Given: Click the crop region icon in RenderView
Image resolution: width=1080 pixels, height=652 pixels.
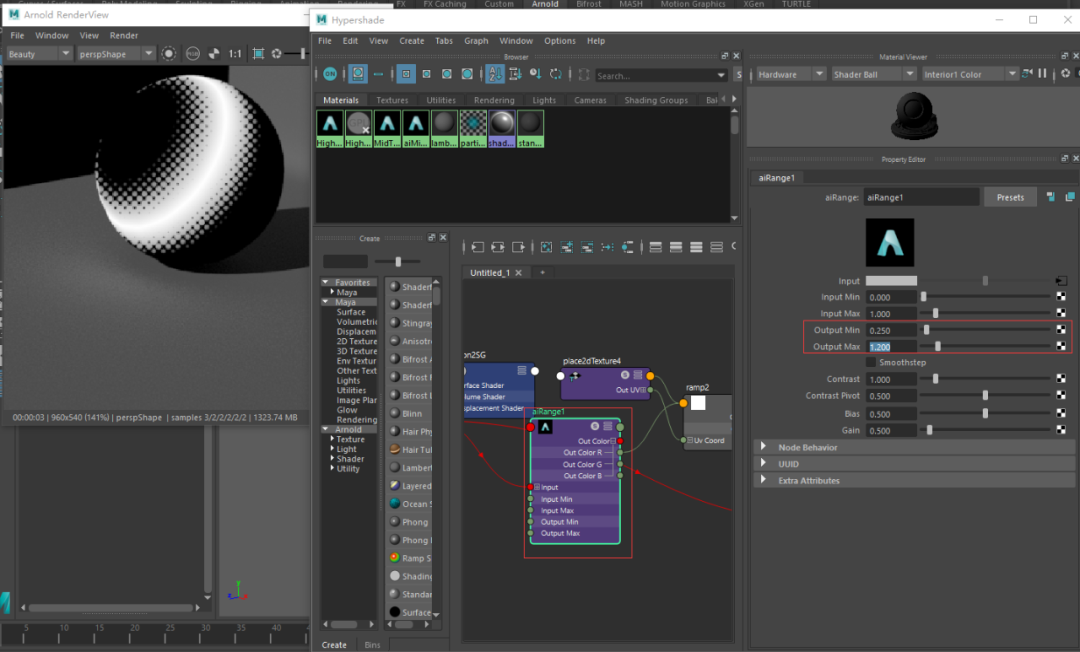Looking at the screenshot, I should [258, 54].
